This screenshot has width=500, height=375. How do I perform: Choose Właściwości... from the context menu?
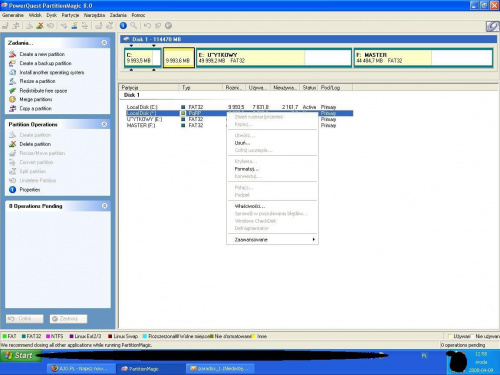pos(272,206)
